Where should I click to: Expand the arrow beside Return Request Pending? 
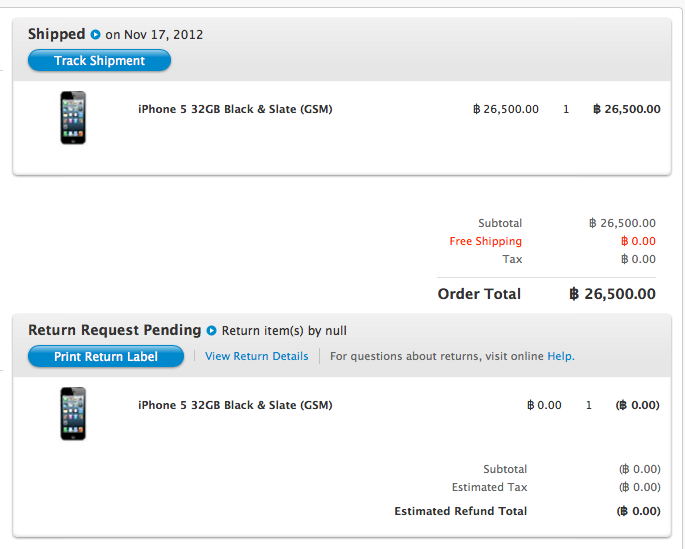tap(211, 331)
